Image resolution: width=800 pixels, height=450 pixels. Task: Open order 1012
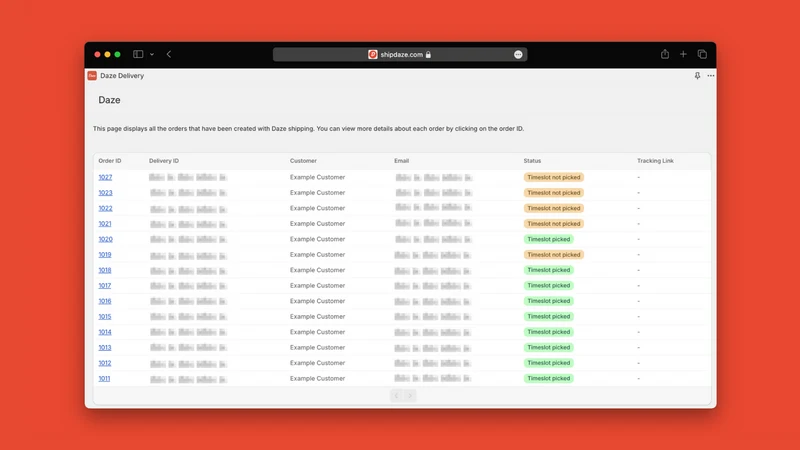pyautogui.click(x=105, y=363)
